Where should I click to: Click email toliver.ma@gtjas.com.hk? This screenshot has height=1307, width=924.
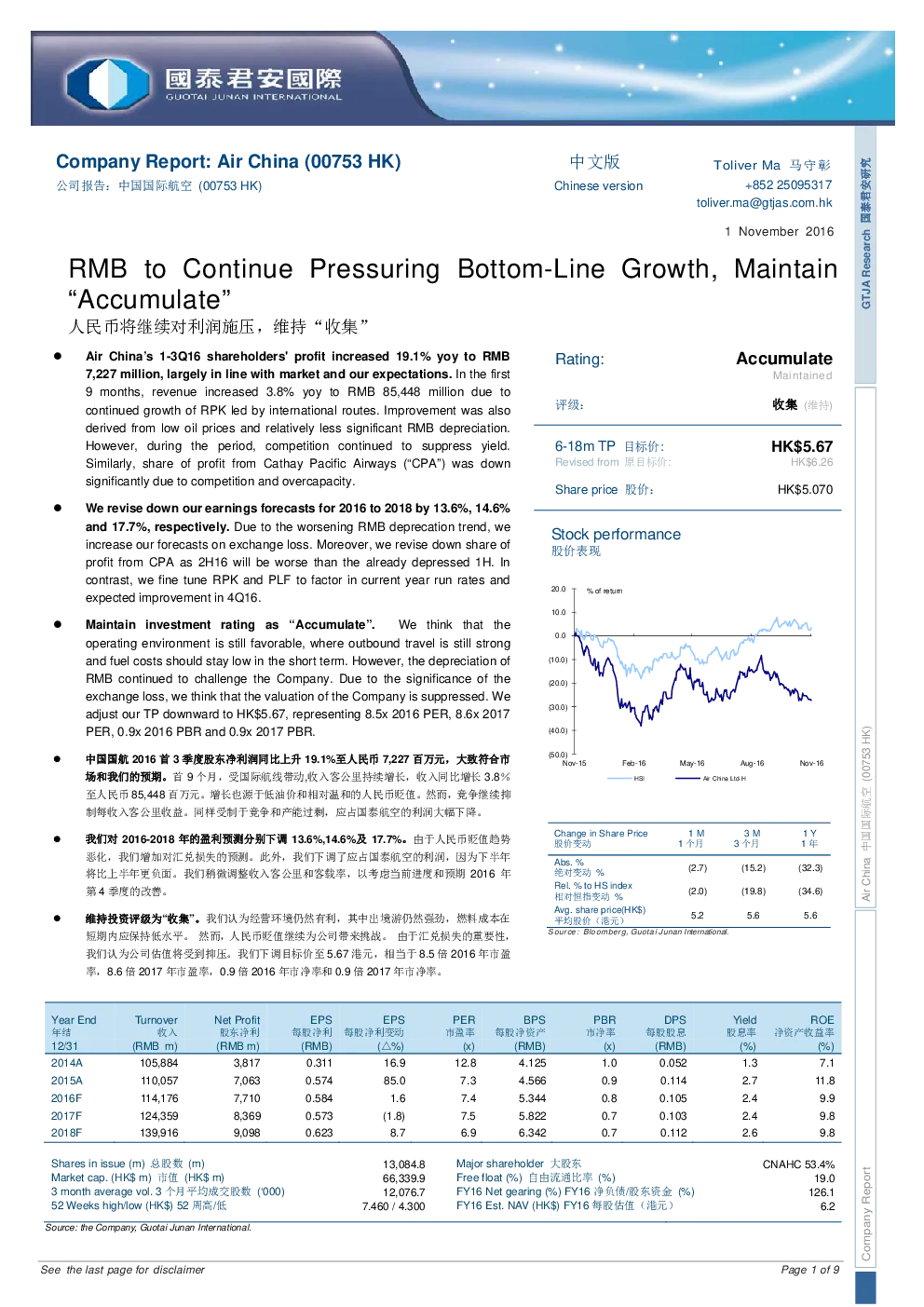click(x=764, y=203)
